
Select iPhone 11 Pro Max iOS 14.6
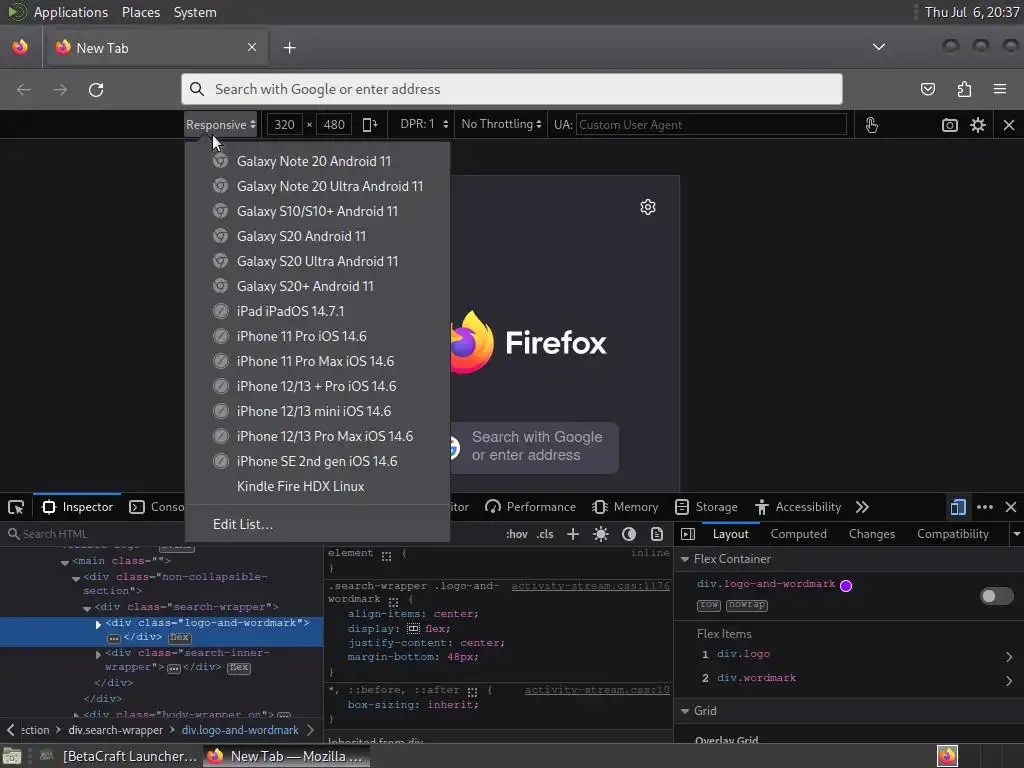317,362
